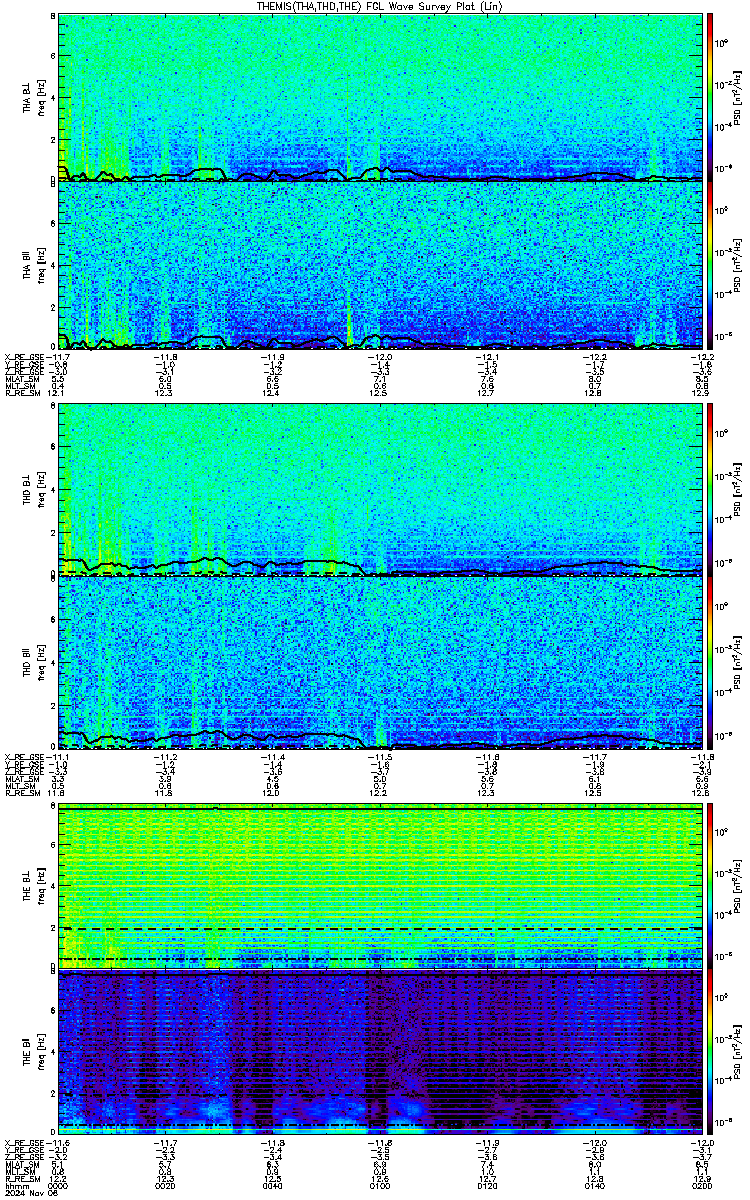Click the 0040 time tick label
This screenshot has width=750, height=1200.
[274, 1185]
